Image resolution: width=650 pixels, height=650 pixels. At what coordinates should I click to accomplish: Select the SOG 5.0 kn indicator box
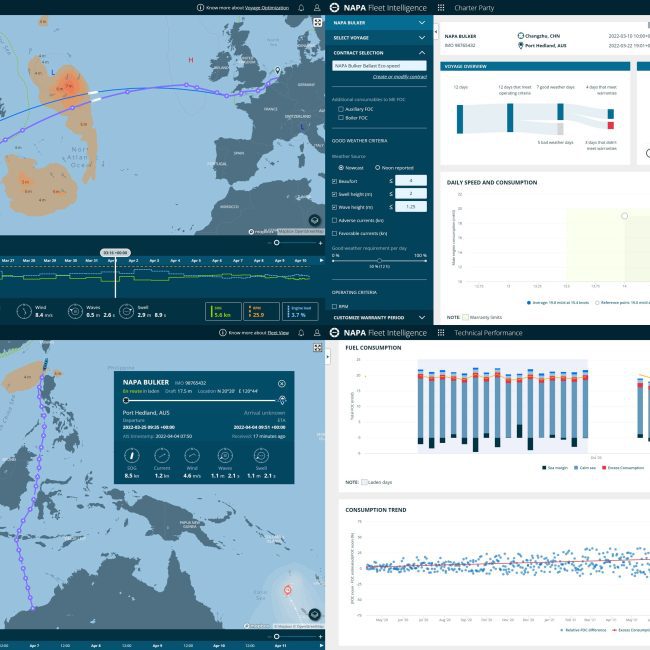[x=223, y=311]
